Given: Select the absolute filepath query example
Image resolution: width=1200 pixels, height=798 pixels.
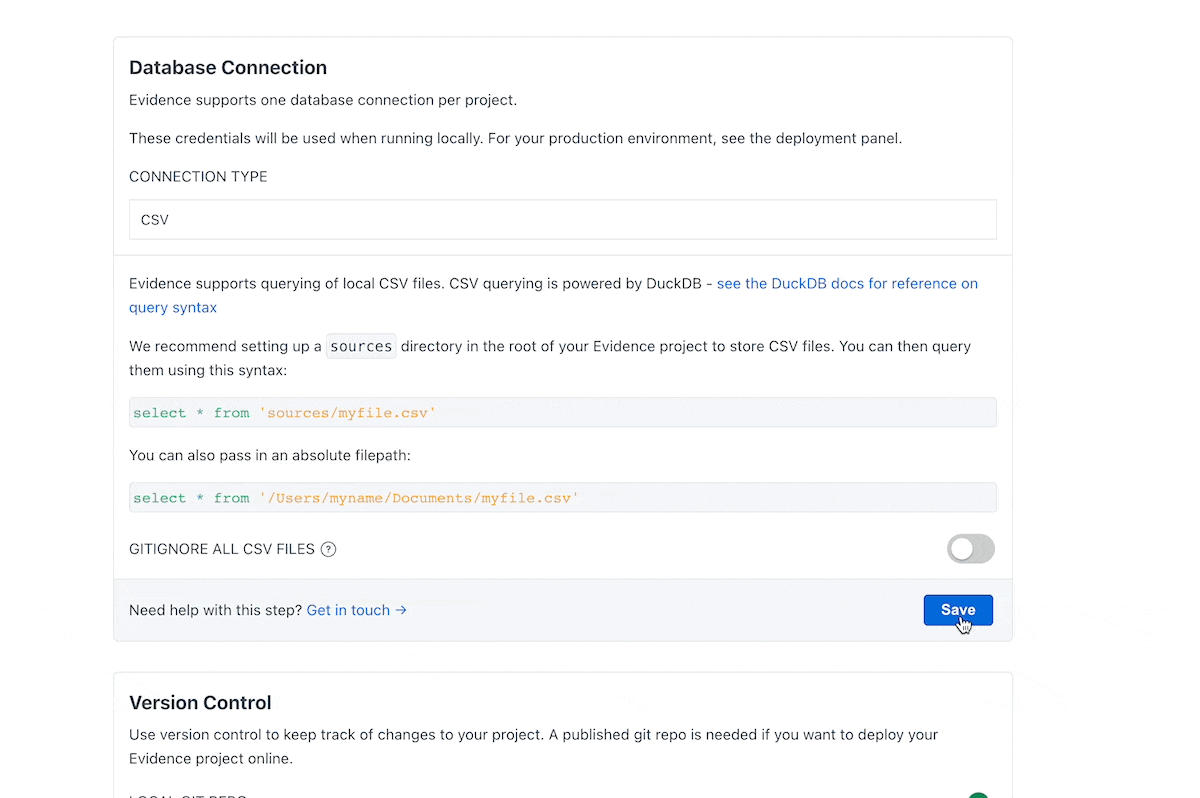Looking at the screenshot, I should [563, 497].
